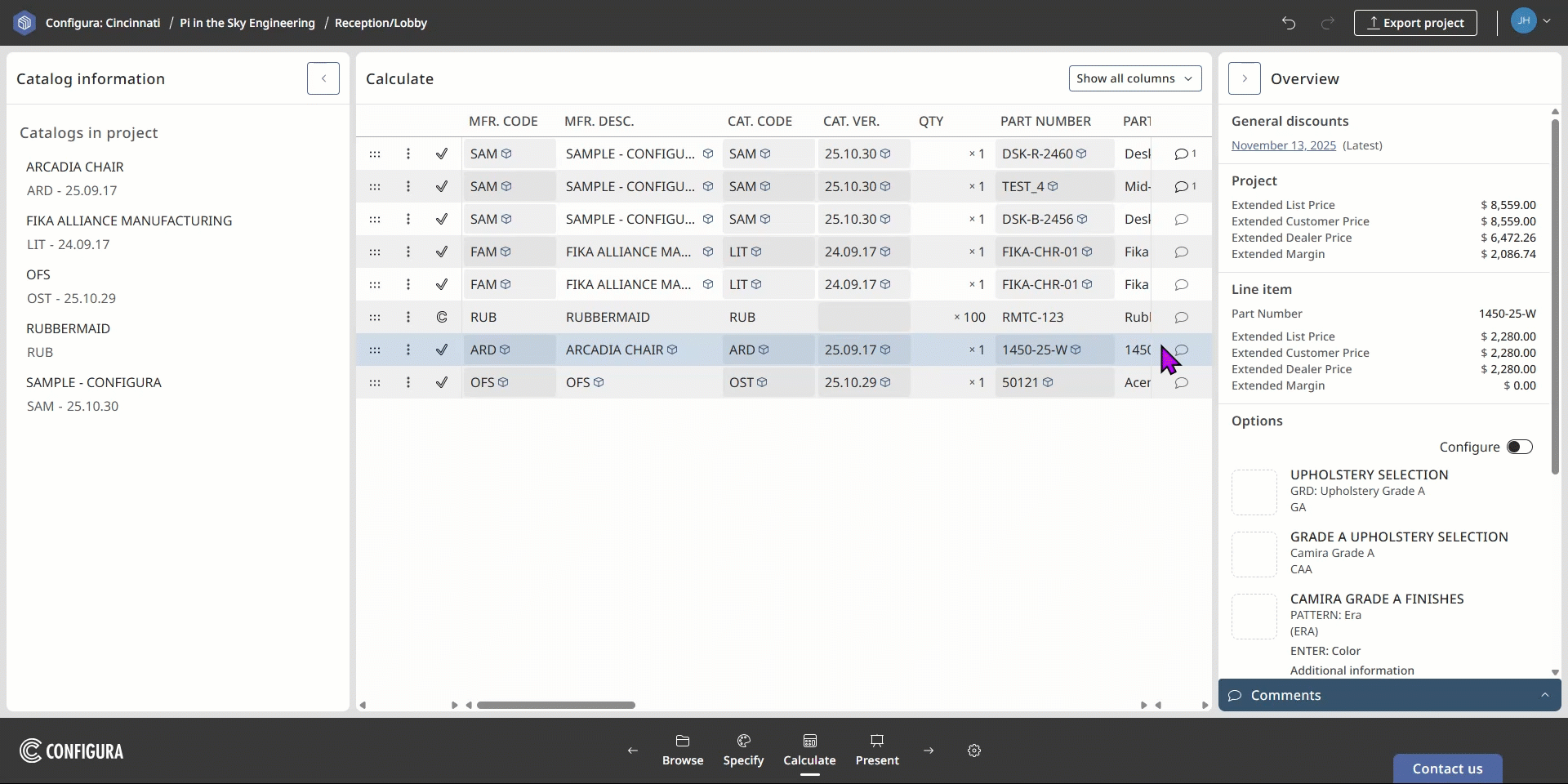Switch to the Specify tab
Viewport: 1568px width, 784px height.
744,751
